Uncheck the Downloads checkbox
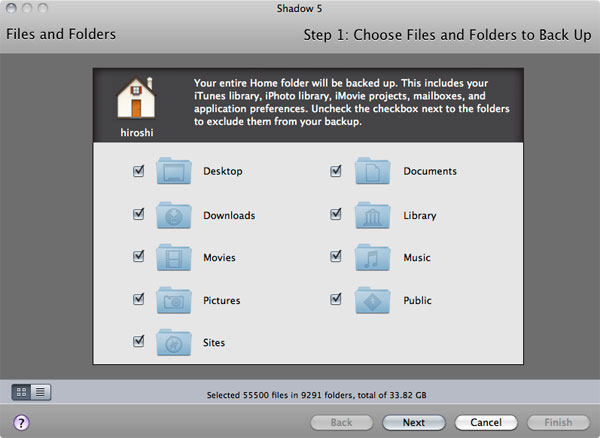This screenshot has height=438, width=600. click(x=139, y=214)
